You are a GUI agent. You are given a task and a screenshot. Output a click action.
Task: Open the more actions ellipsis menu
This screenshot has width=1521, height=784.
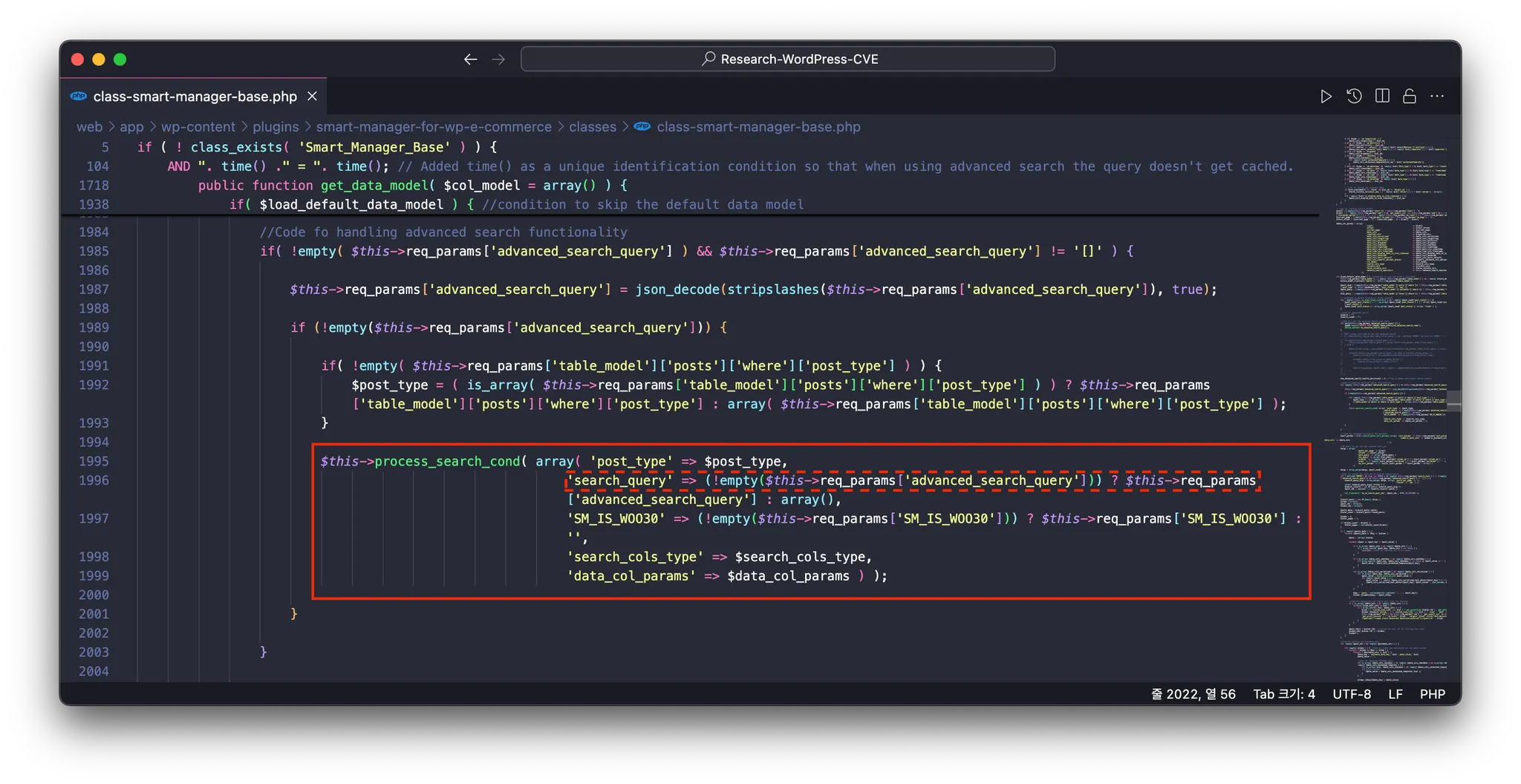1437,97
